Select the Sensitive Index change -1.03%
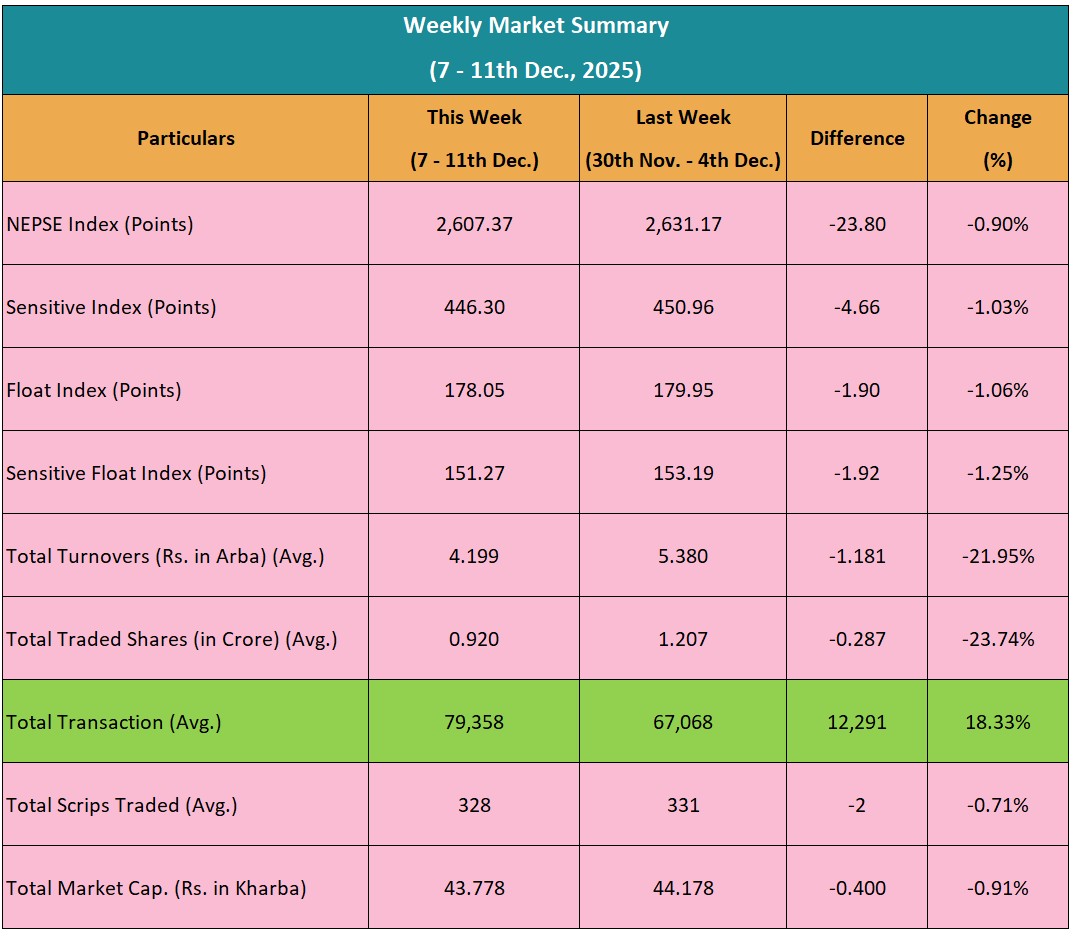 point(997,307)
